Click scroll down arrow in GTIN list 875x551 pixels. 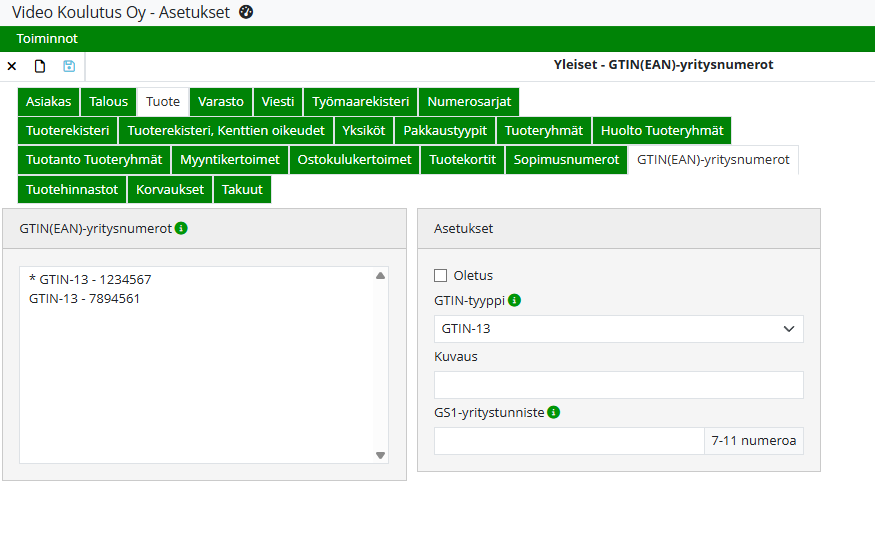click(x=380, y=455)
